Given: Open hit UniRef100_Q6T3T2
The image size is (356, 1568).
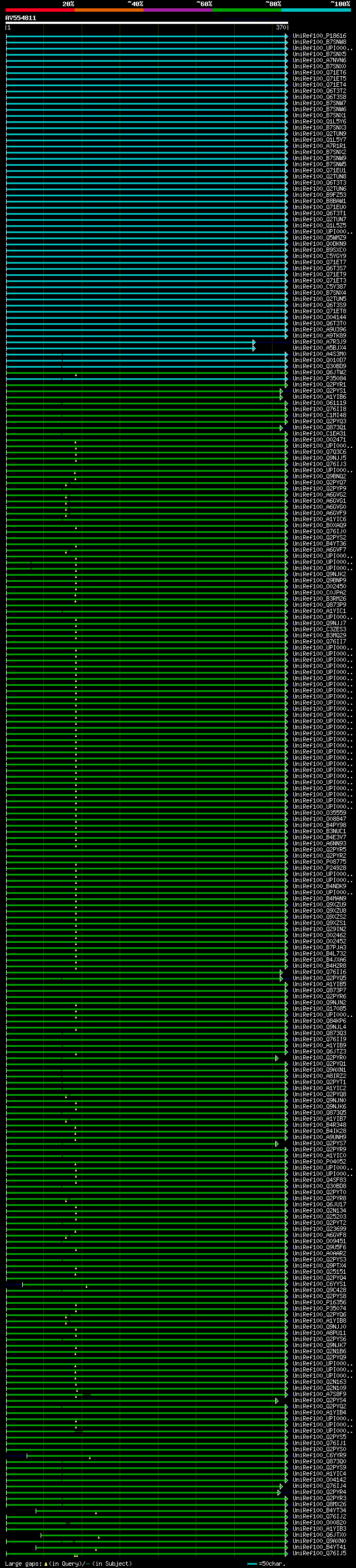Looking at the screenshot, I should (319, 91).
